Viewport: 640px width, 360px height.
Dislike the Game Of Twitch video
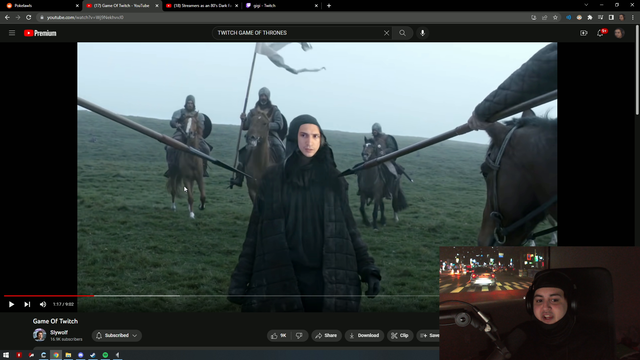pyautogui.click(x=299, y=336)
